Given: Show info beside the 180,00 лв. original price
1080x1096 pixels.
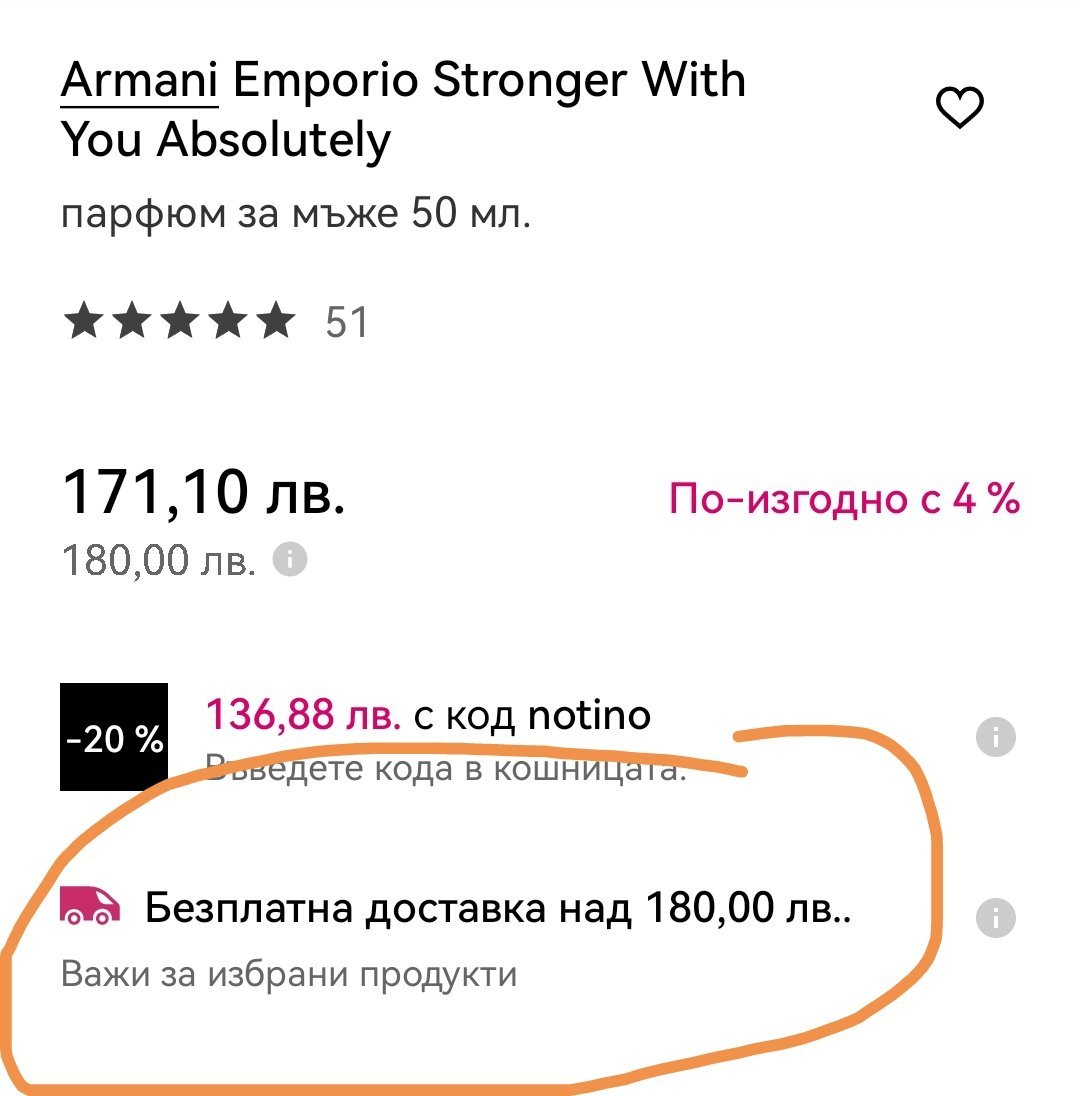Looking at the screenshot, I should point(290,559).
